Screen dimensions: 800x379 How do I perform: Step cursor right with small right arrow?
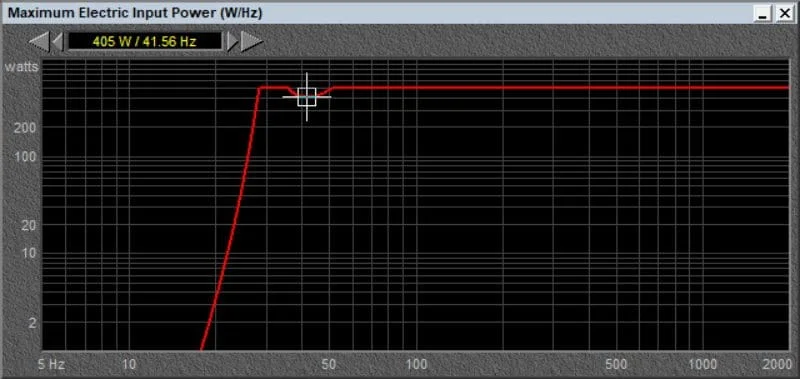click(232, 42)
